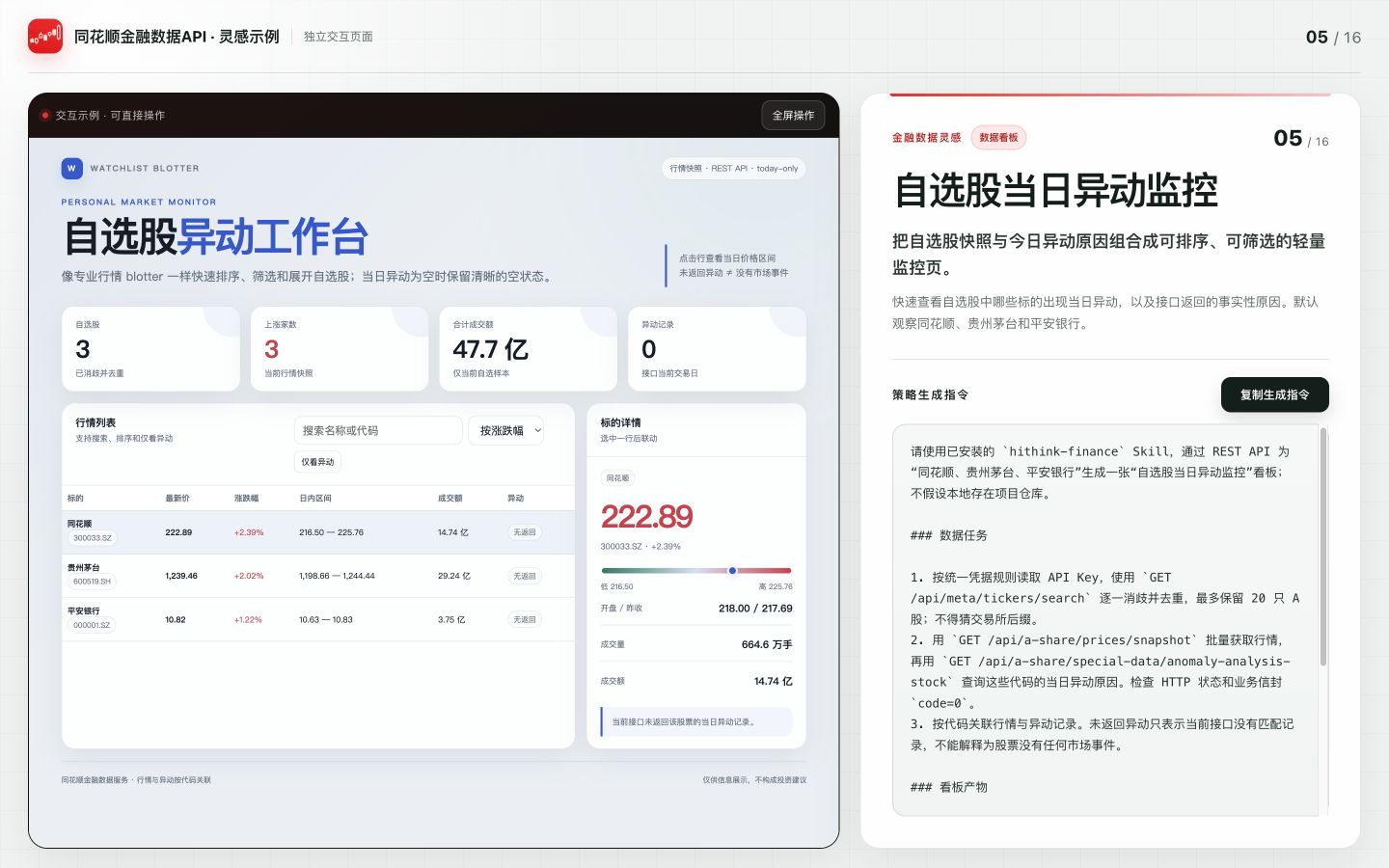Click the 无返回 badge in 贵州茅台 row
Screen dimensions: 1389x868
pyautogui.click(x=525, y=576)
